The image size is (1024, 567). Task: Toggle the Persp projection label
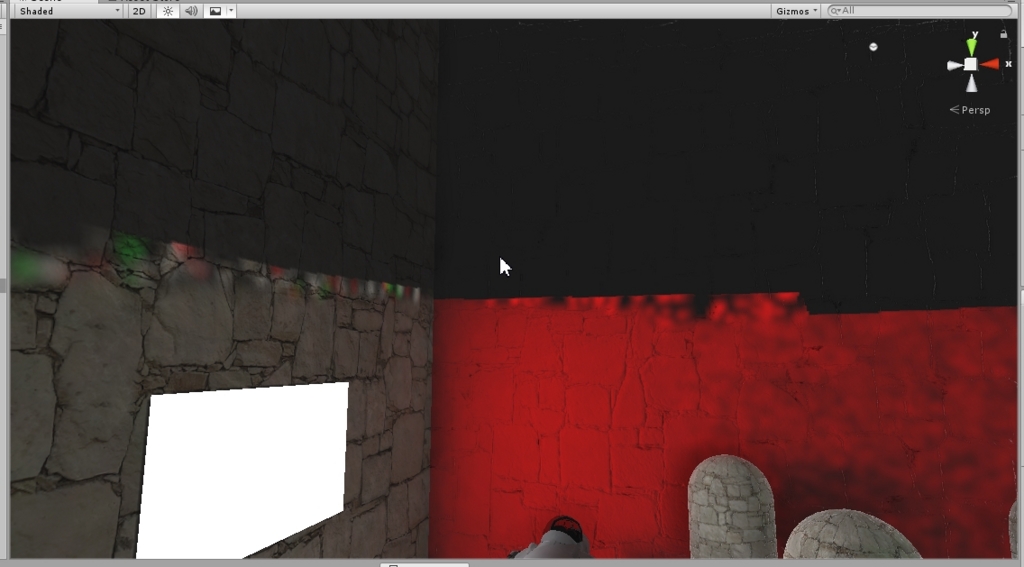[970, 110]
